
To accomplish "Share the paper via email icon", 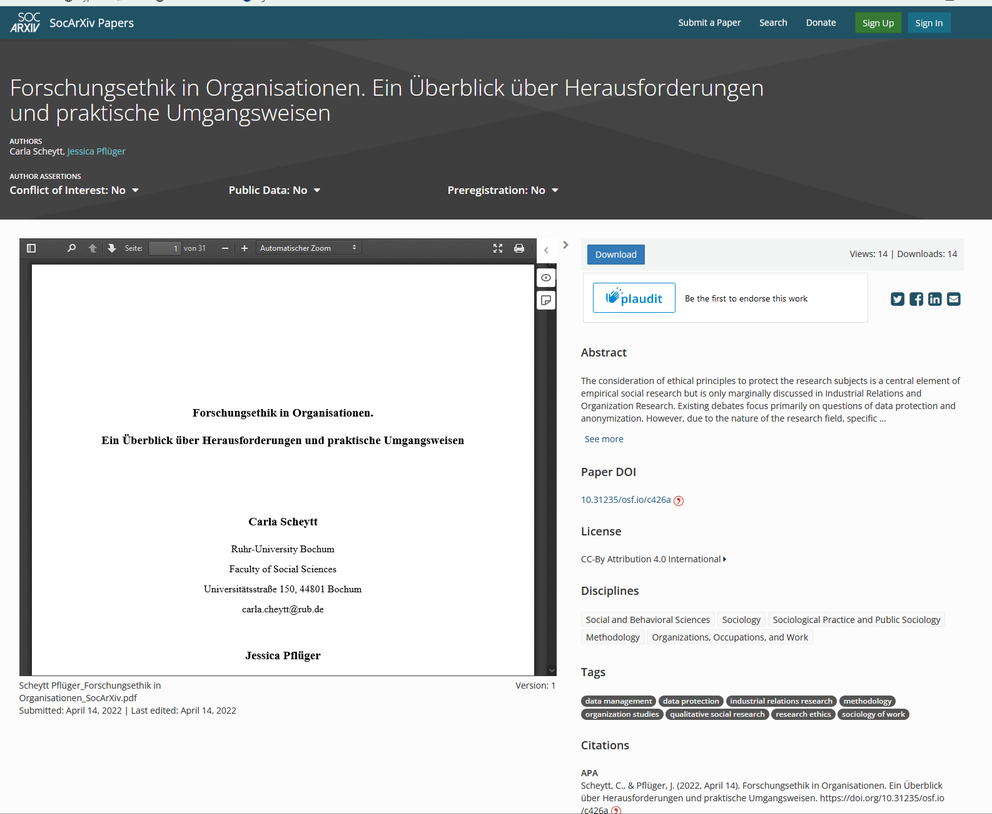I will point(953,299).
